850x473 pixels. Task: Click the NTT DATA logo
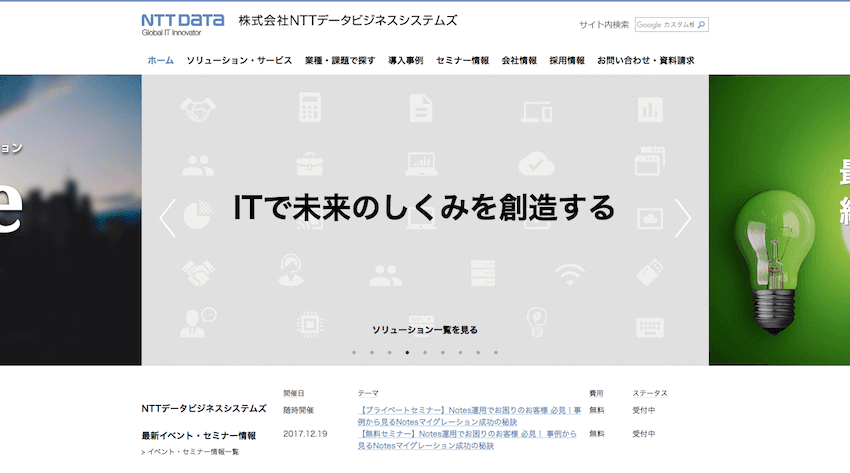[183, 25]
